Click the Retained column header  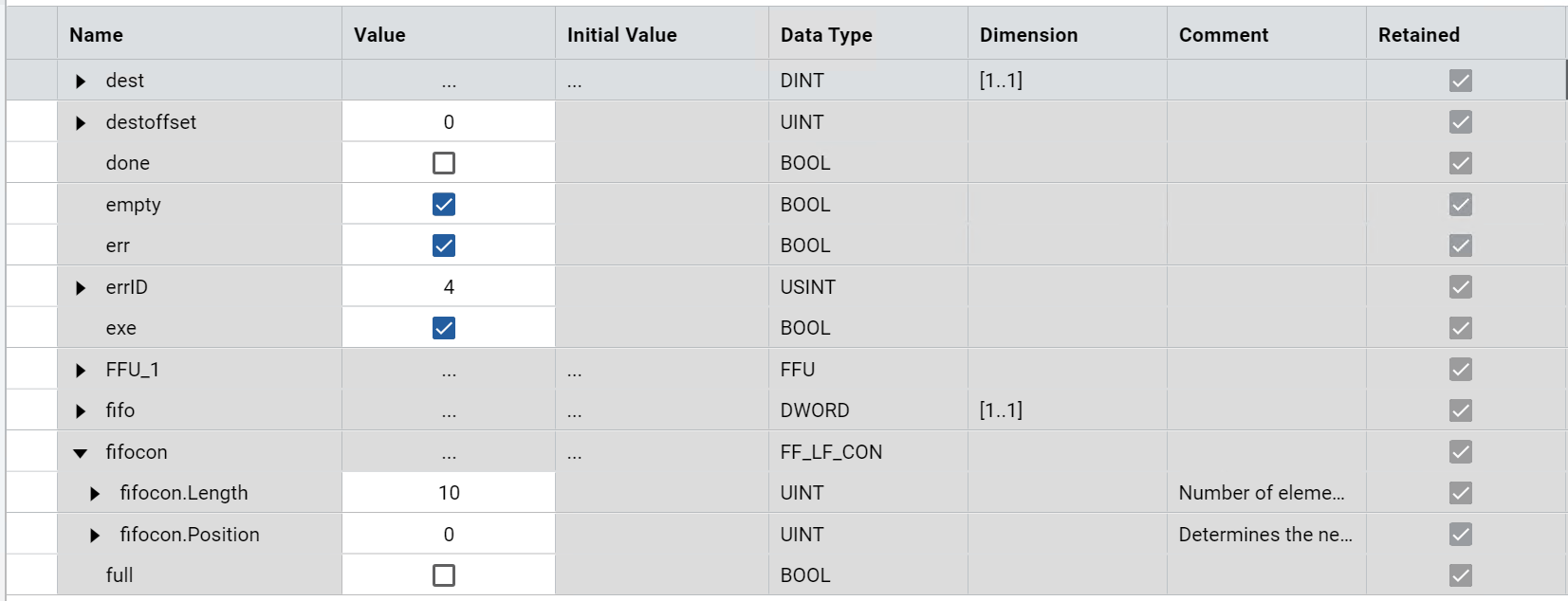coord(1418,35)
